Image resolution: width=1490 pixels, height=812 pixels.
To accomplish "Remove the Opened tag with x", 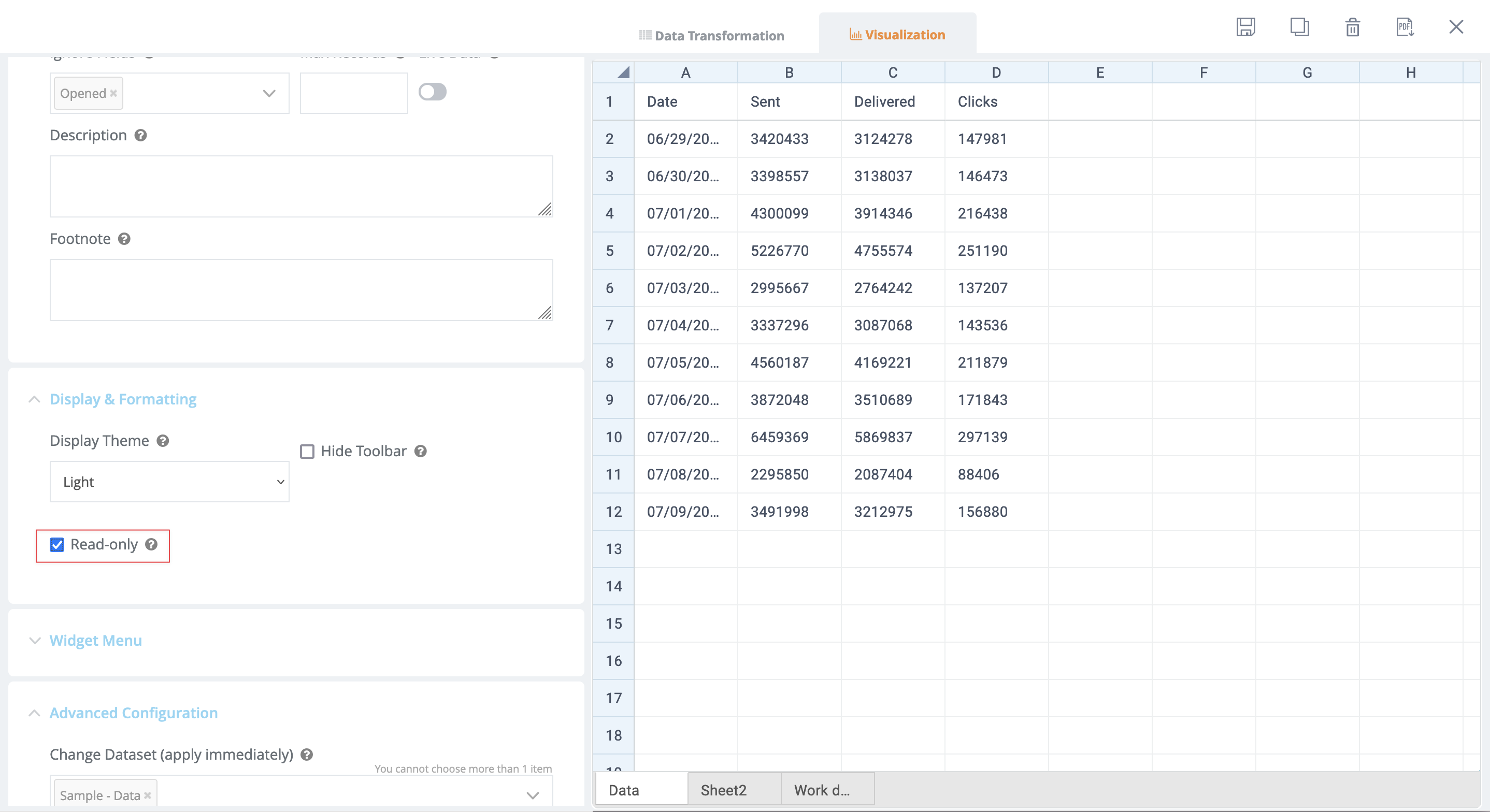I will [113, 93].
